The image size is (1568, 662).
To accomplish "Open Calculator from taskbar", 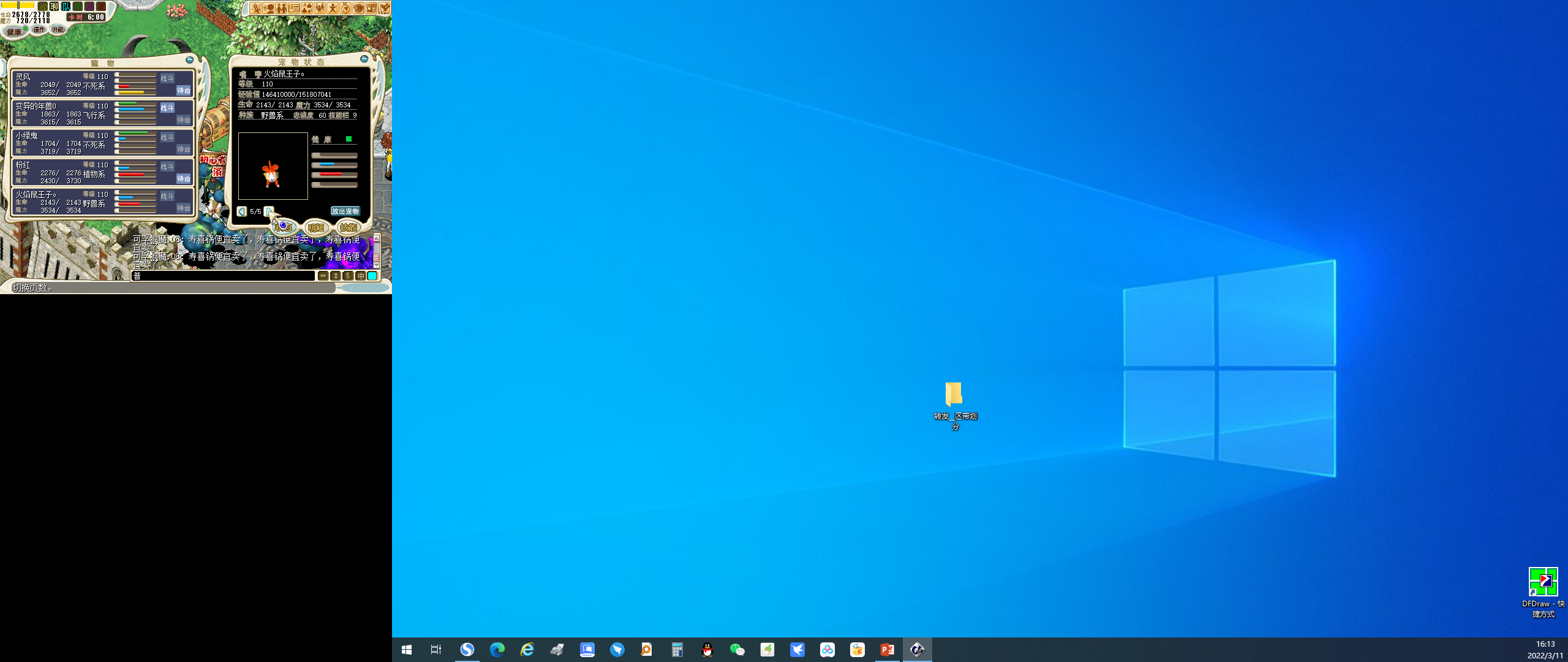I will pos(677,650).
